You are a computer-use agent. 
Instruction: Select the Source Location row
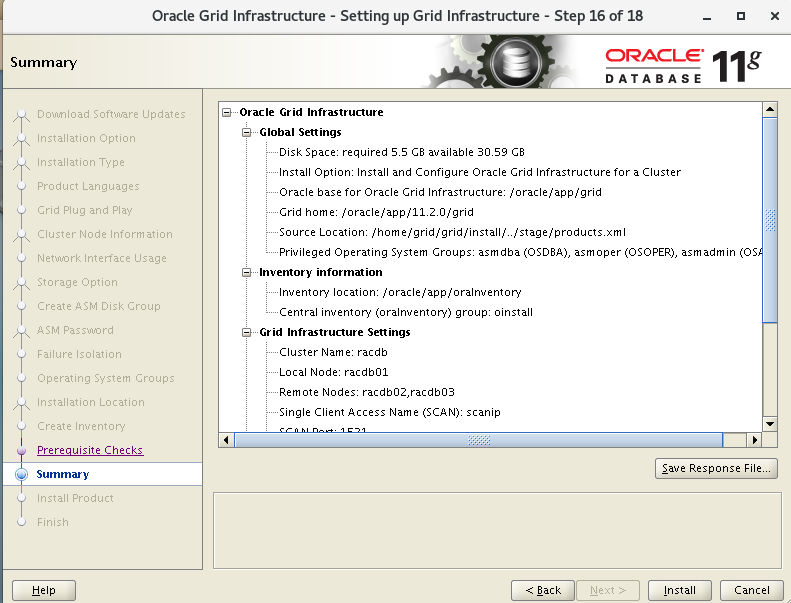tap(452, 232)
